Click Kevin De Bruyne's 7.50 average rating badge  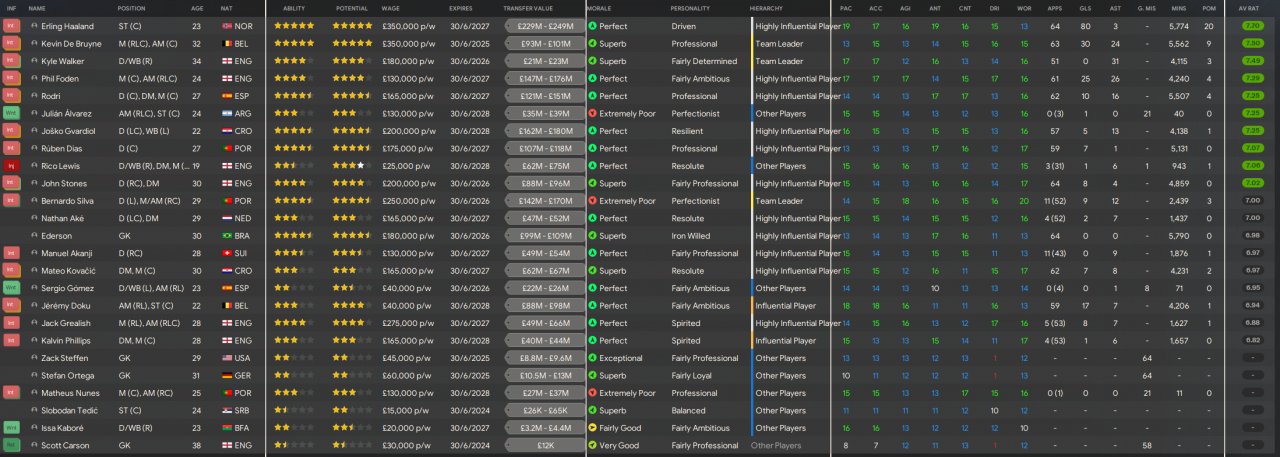point(1251,44)
